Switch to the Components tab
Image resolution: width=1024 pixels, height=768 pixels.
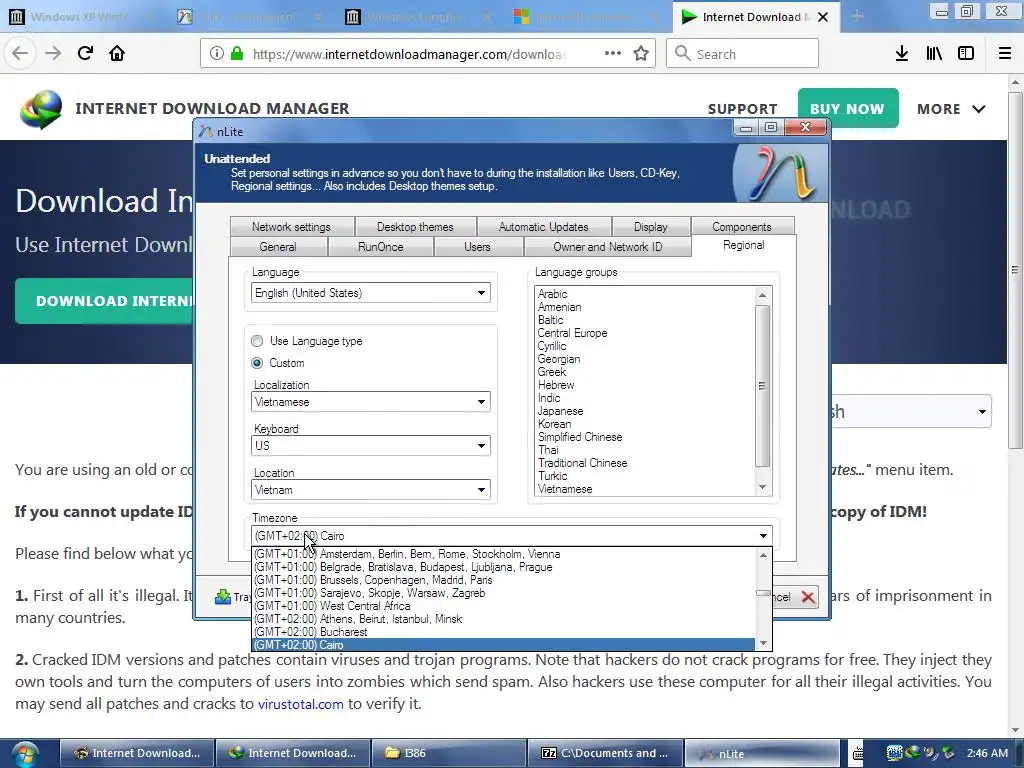(742, 227)
